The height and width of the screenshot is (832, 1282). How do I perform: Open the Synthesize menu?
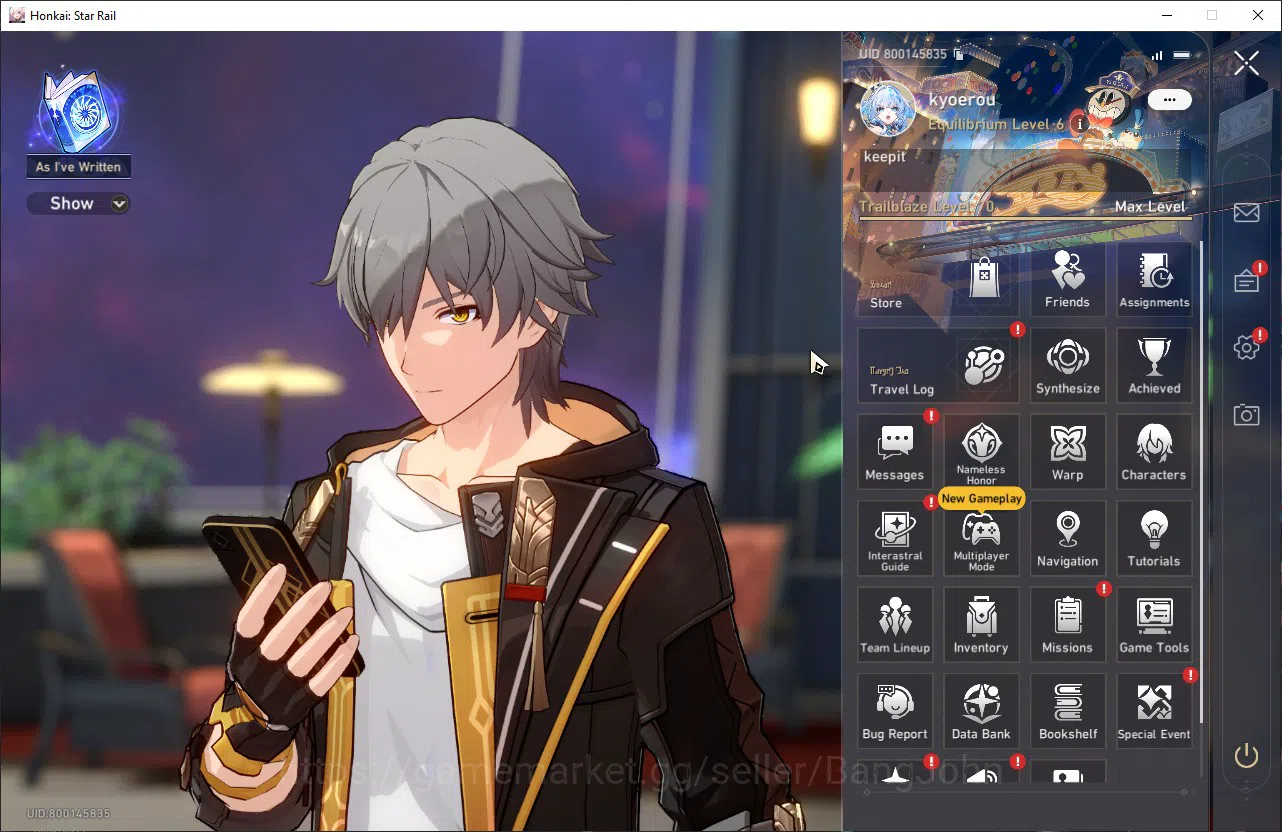pos(1067,366)
